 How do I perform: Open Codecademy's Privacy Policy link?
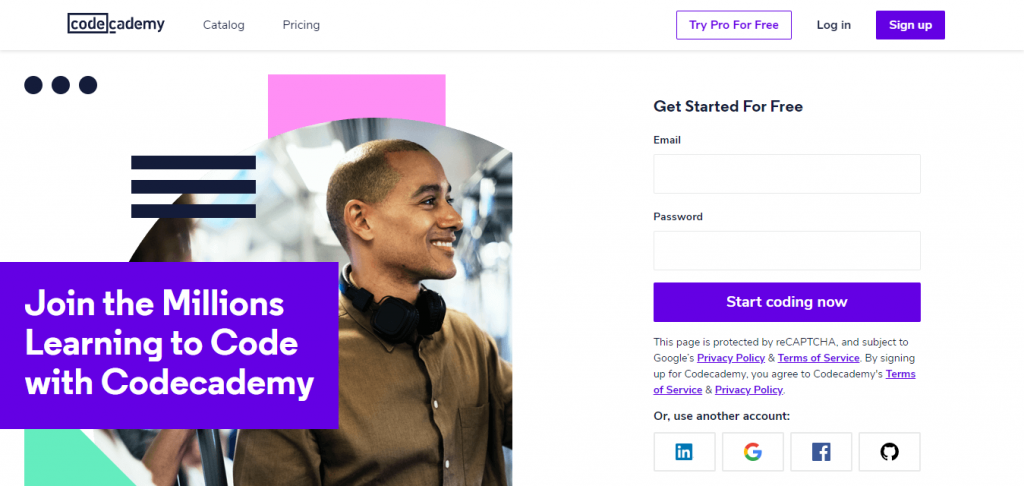[749, 390]
